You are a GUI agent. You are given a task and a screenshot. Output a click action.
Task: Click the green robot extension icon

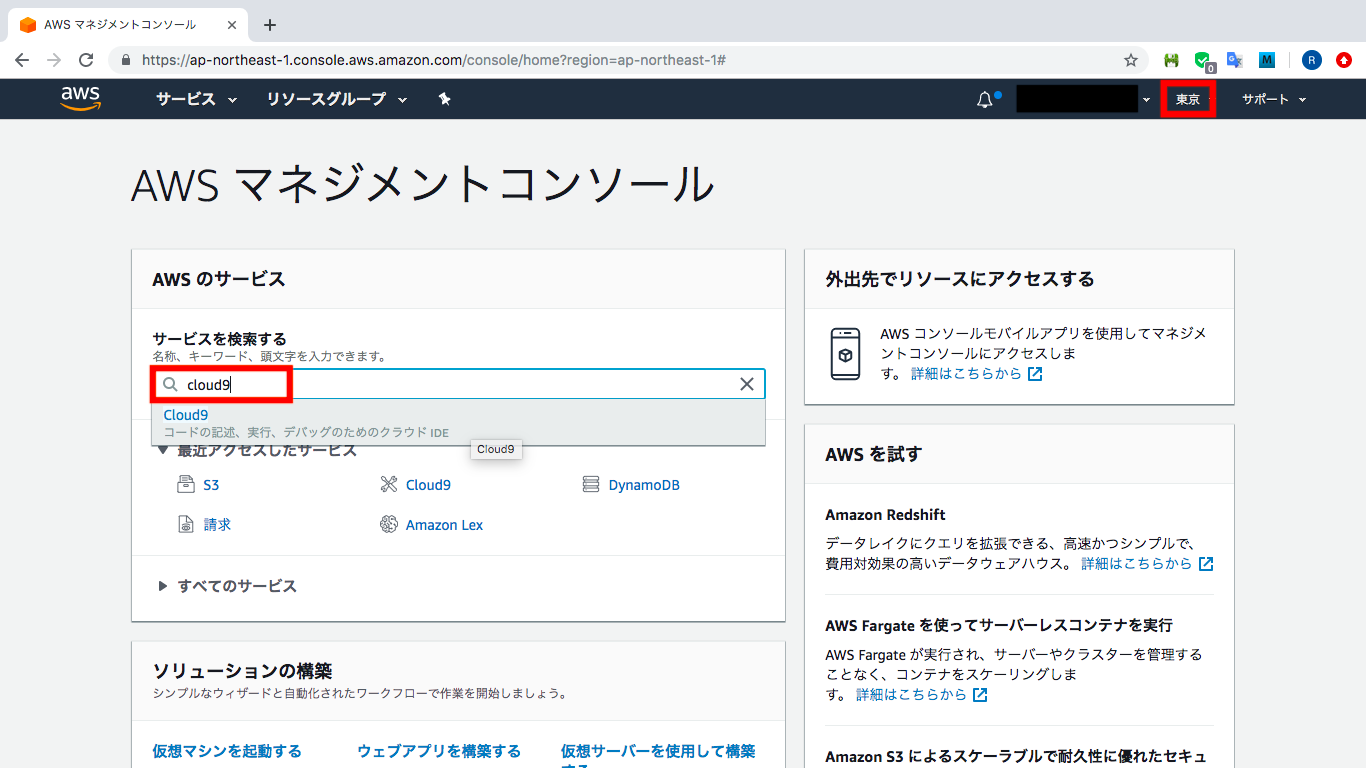pos(1171,60)
